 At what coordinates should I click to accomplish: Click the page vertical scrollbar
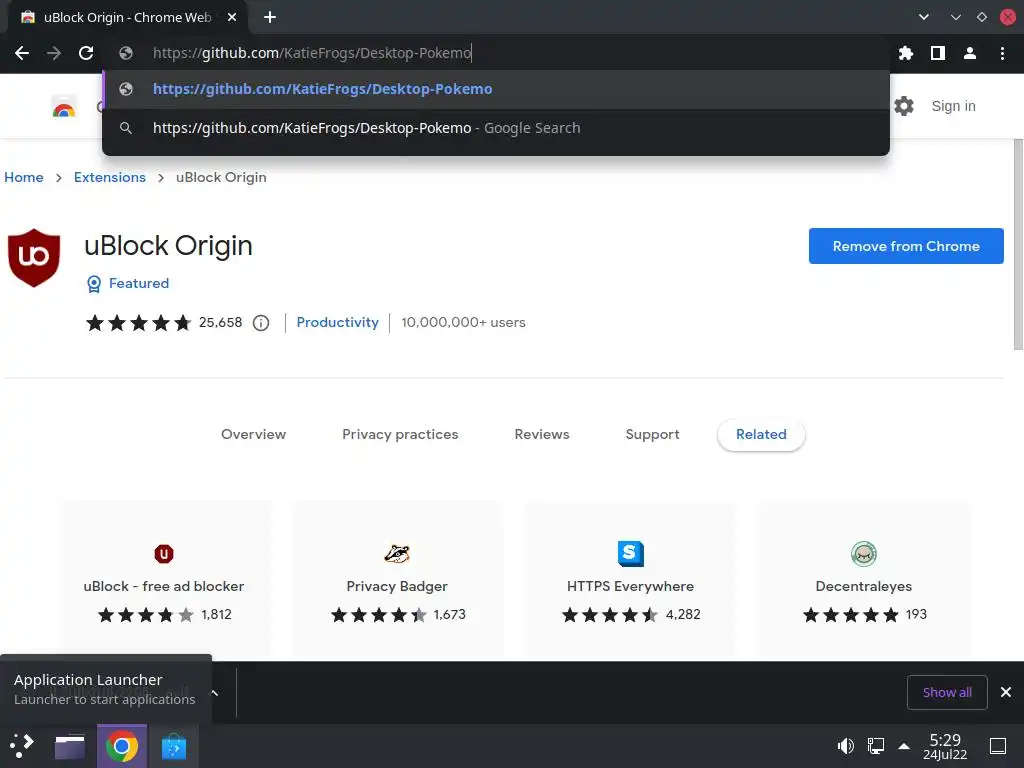click(x=1018, y=245)
